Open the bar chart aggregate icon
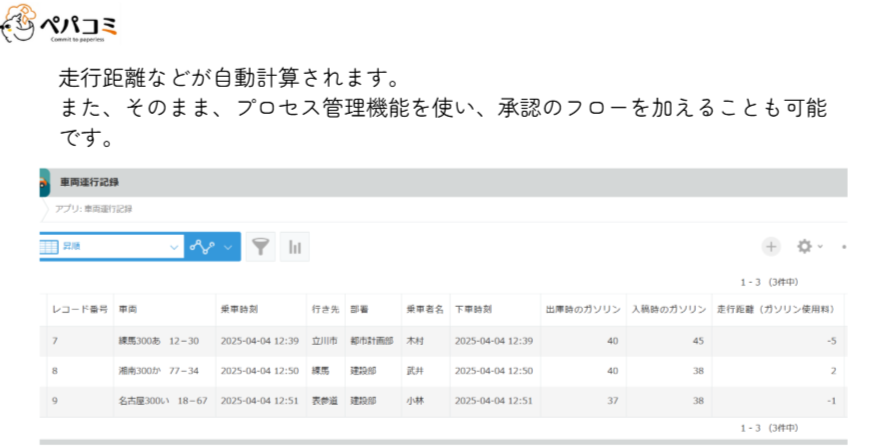Image resolution: width=869 pixels, height=447 pixels. (295, 246)
